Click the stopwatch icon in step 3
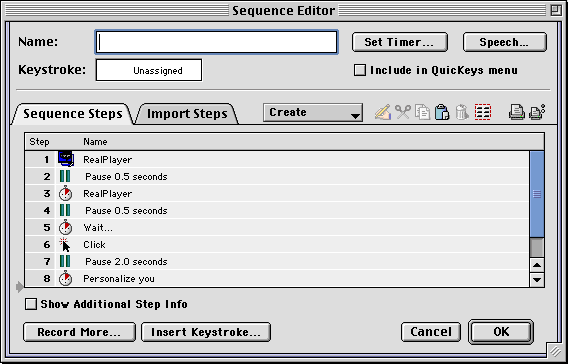 [x=66, y=193]
